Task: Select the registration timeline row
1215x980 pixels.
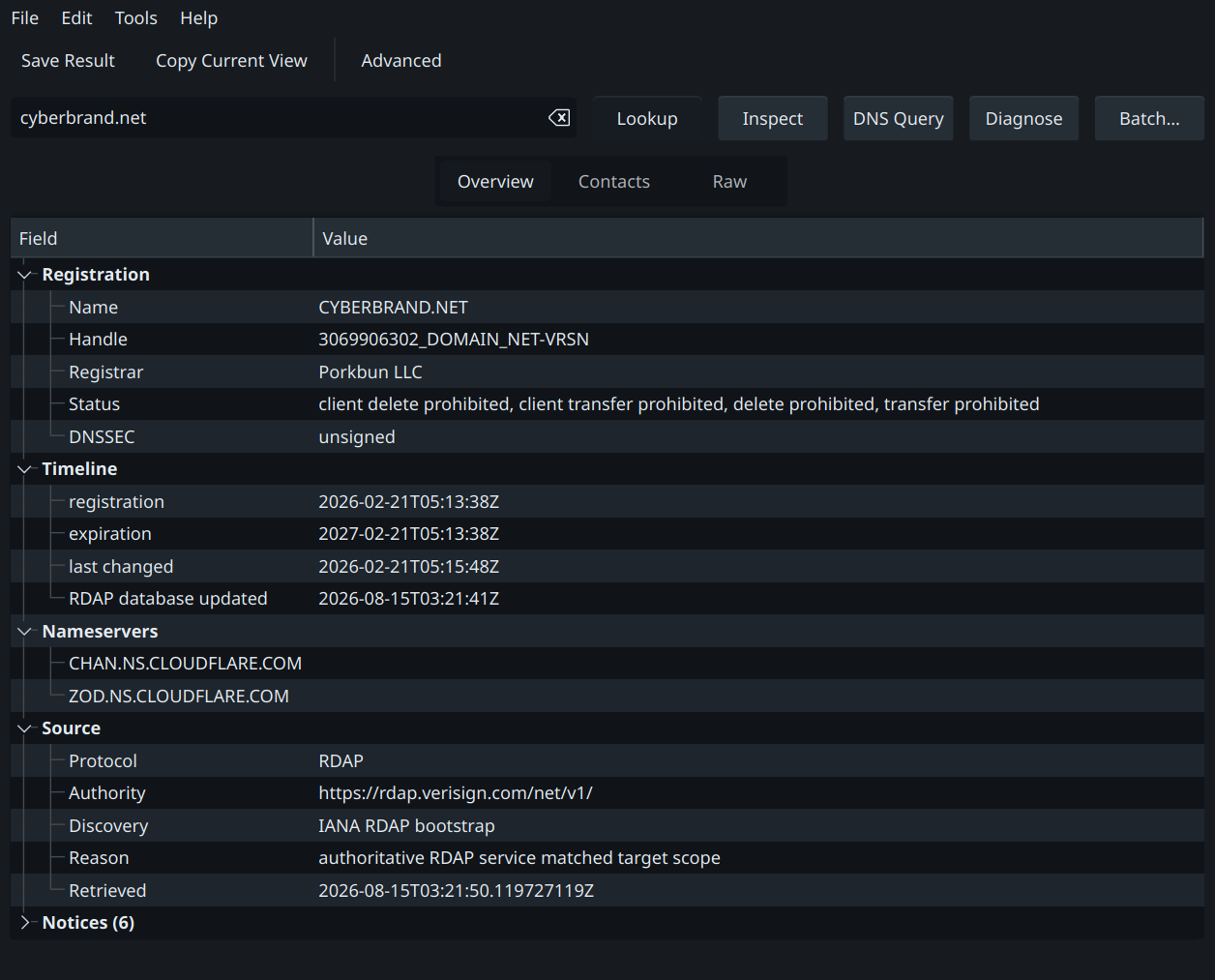Action: [x=607, y=502]
